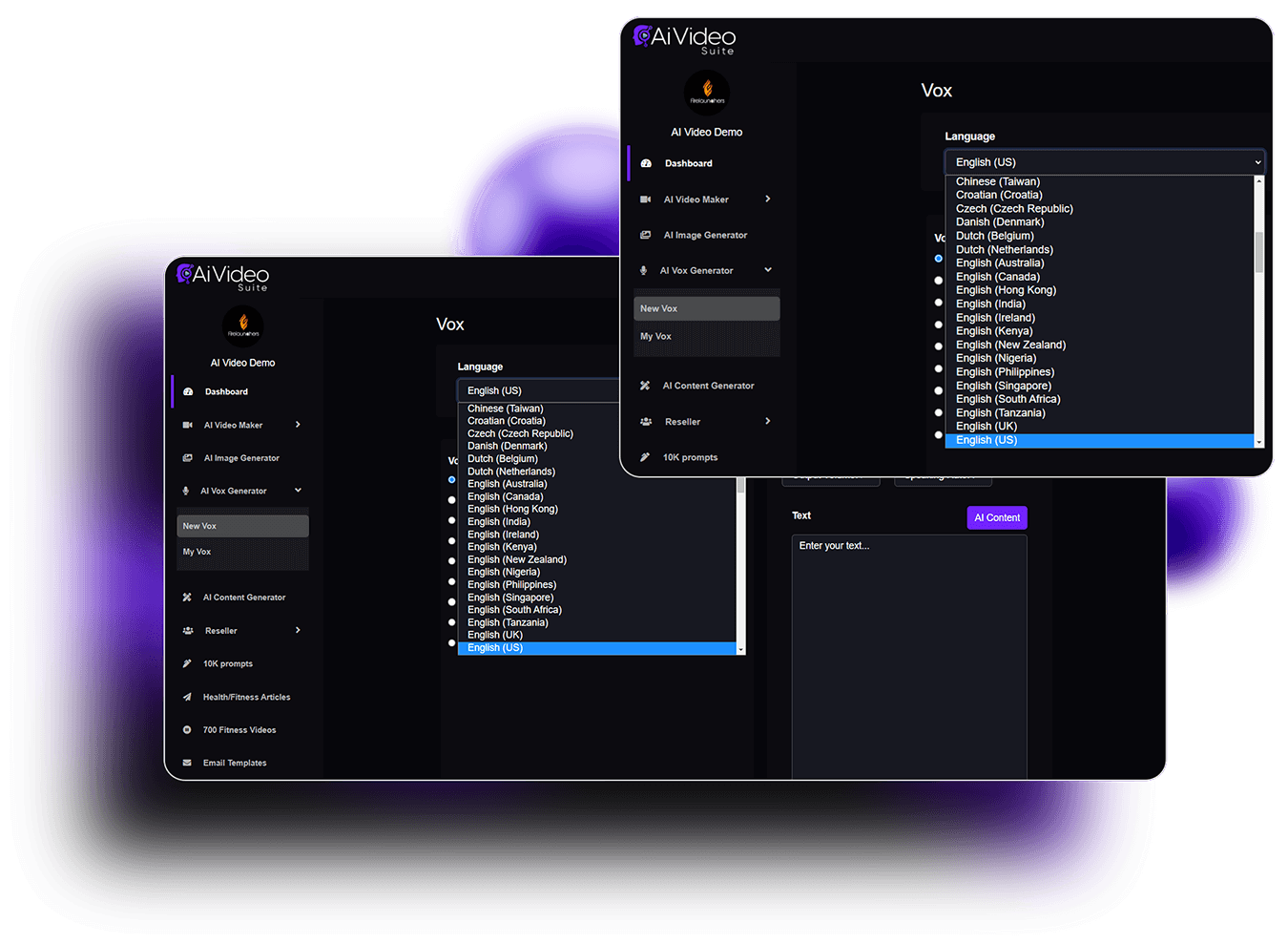Expand Reseller chevron in front window
Screen dimensions: 1288x944
coord(768,421)
